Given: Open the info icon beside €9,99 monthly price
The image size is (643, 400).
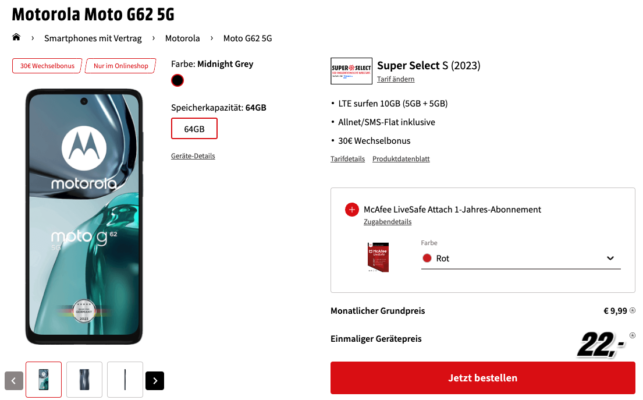Looking at the screenshot, I should tap(633, 311).
